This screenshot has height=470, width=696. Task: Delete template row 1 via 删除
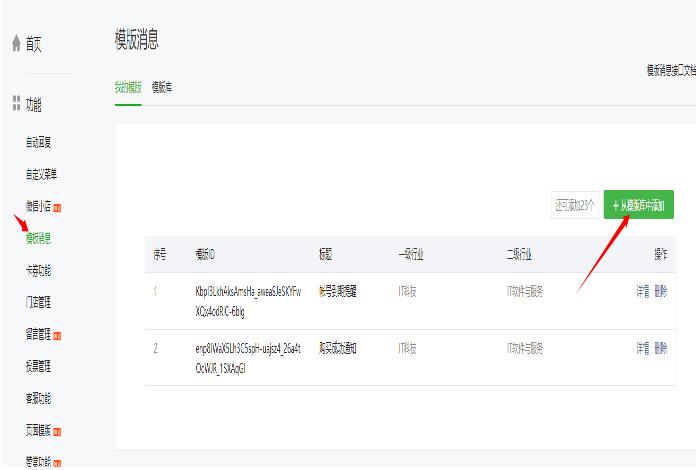pos(660,292)
